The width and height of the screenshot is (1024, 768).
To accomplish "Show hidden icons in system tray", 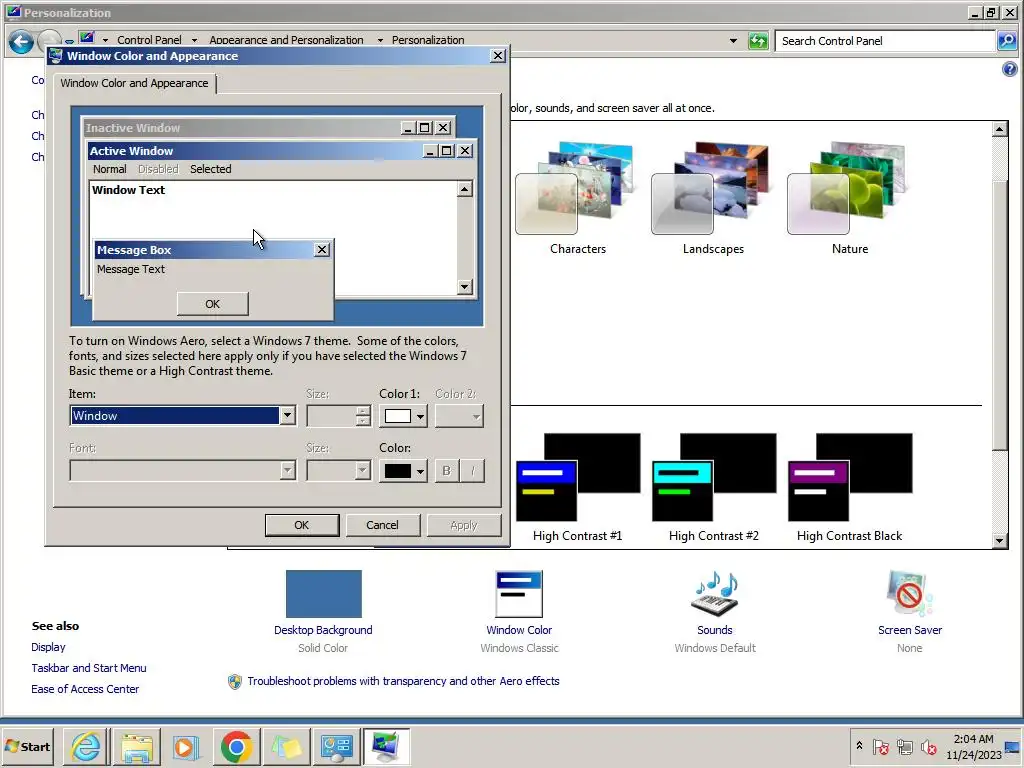I will click(x=859, y=745).
